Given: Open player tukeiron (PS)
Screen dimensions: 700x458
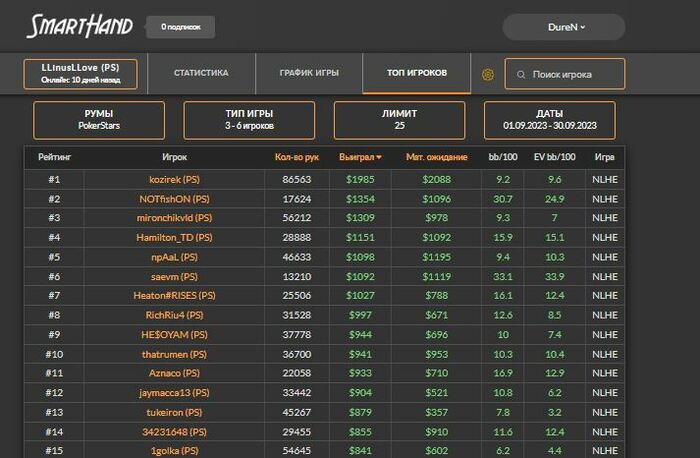Looking at the screenshot, I should click(x=174, y=412).
